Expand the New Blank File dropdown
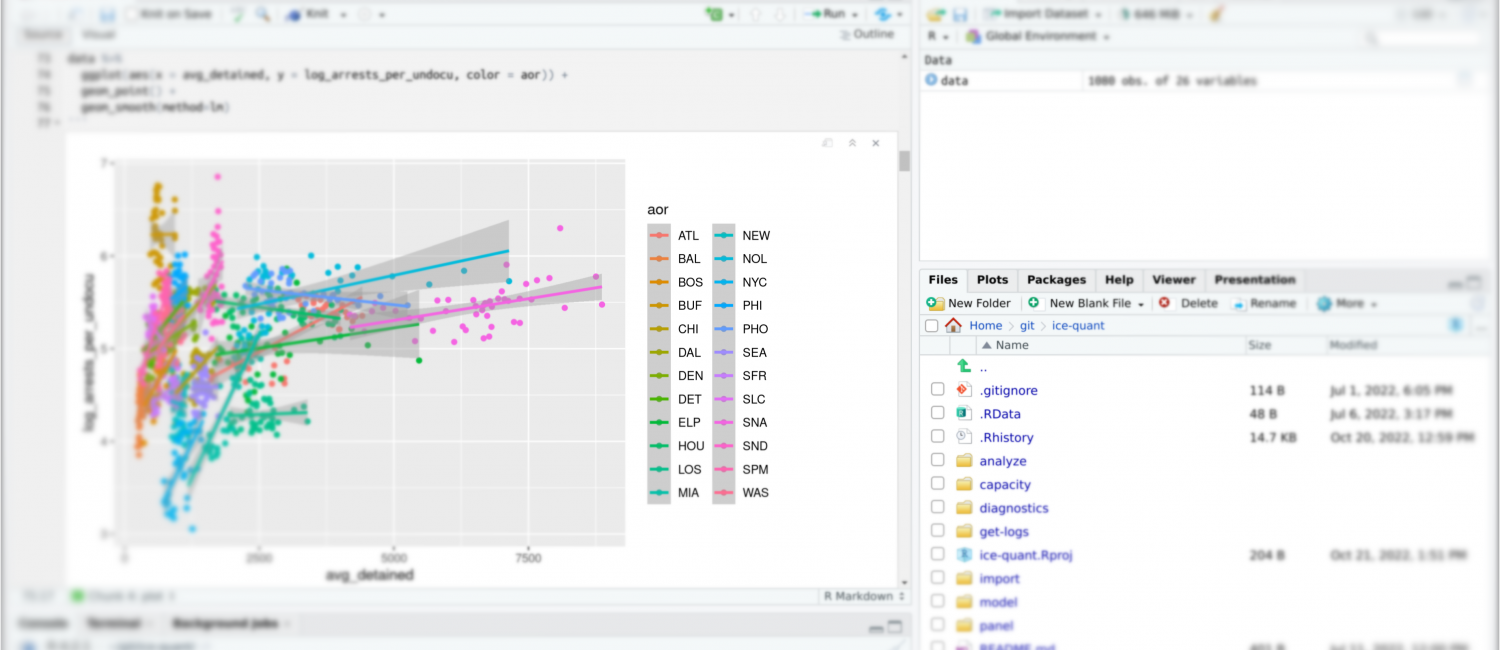Viewport: 1500px width, 650px height. 1140,304
